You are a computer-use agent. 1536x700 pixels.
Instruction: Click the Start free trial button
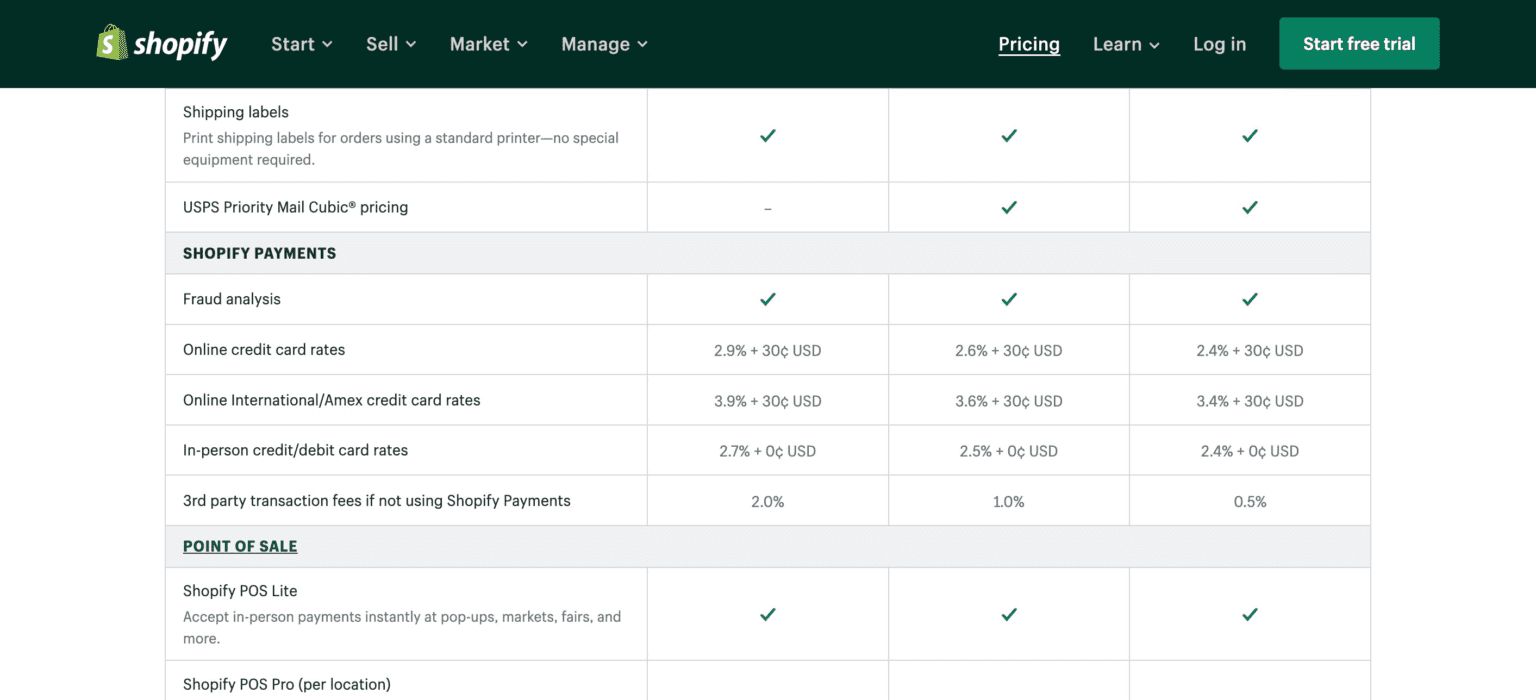pyautogui.click(x=1359, y=43)
